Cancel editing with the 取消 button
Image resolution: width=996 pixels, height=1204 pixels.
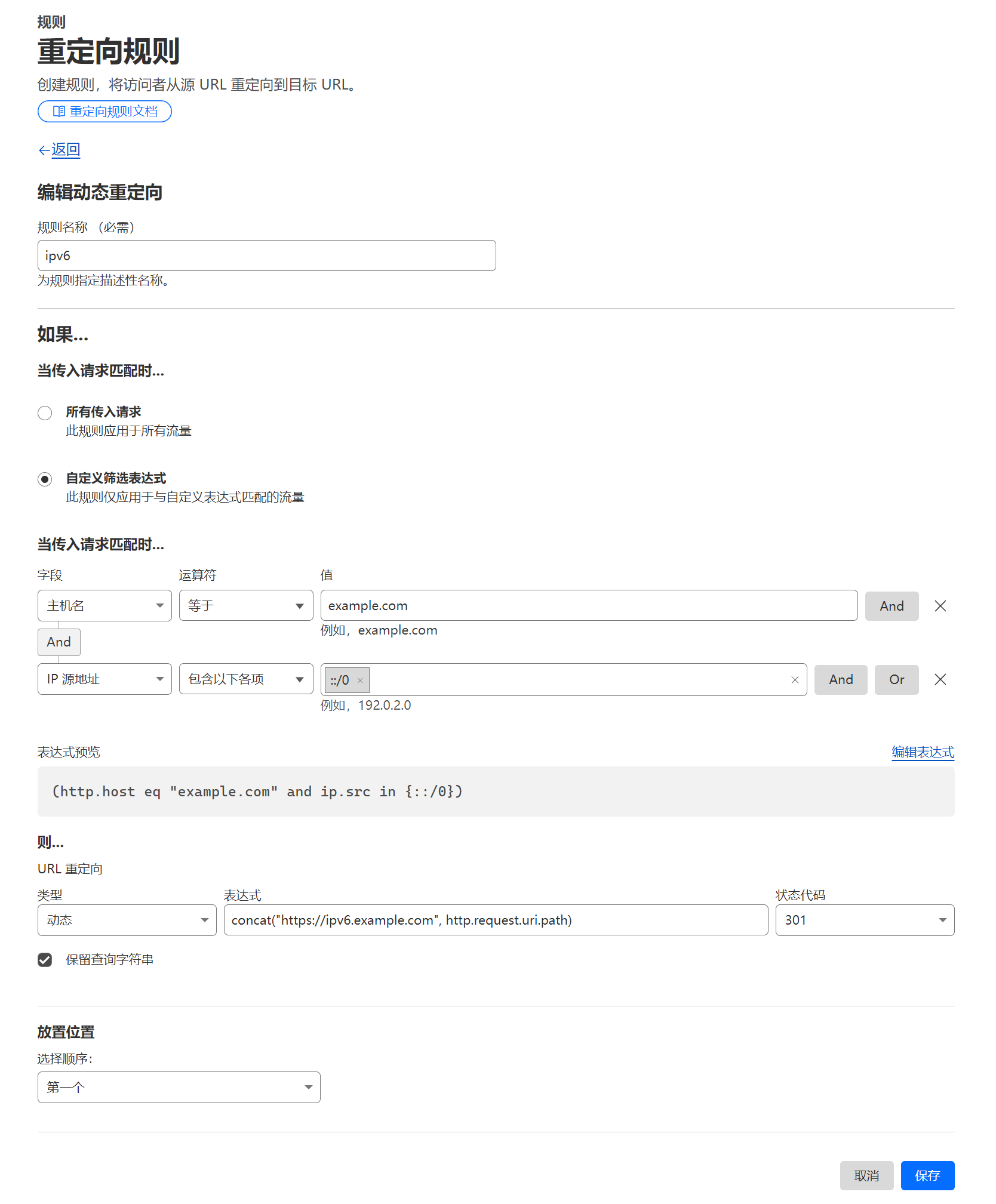(866, 1175)
